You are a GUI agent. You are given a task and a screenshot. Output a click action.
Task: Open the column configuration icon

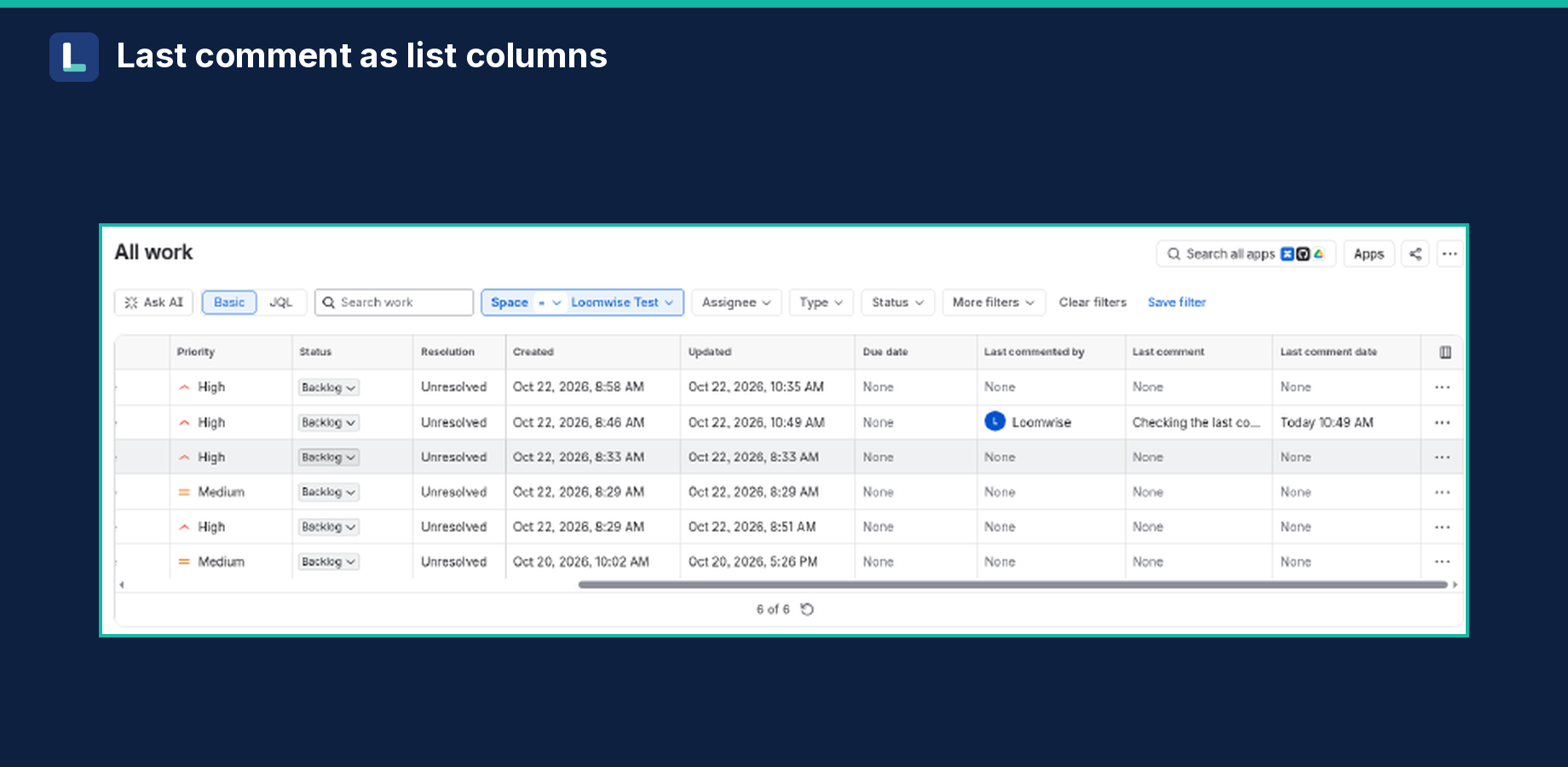click(x=1445, y=352)
